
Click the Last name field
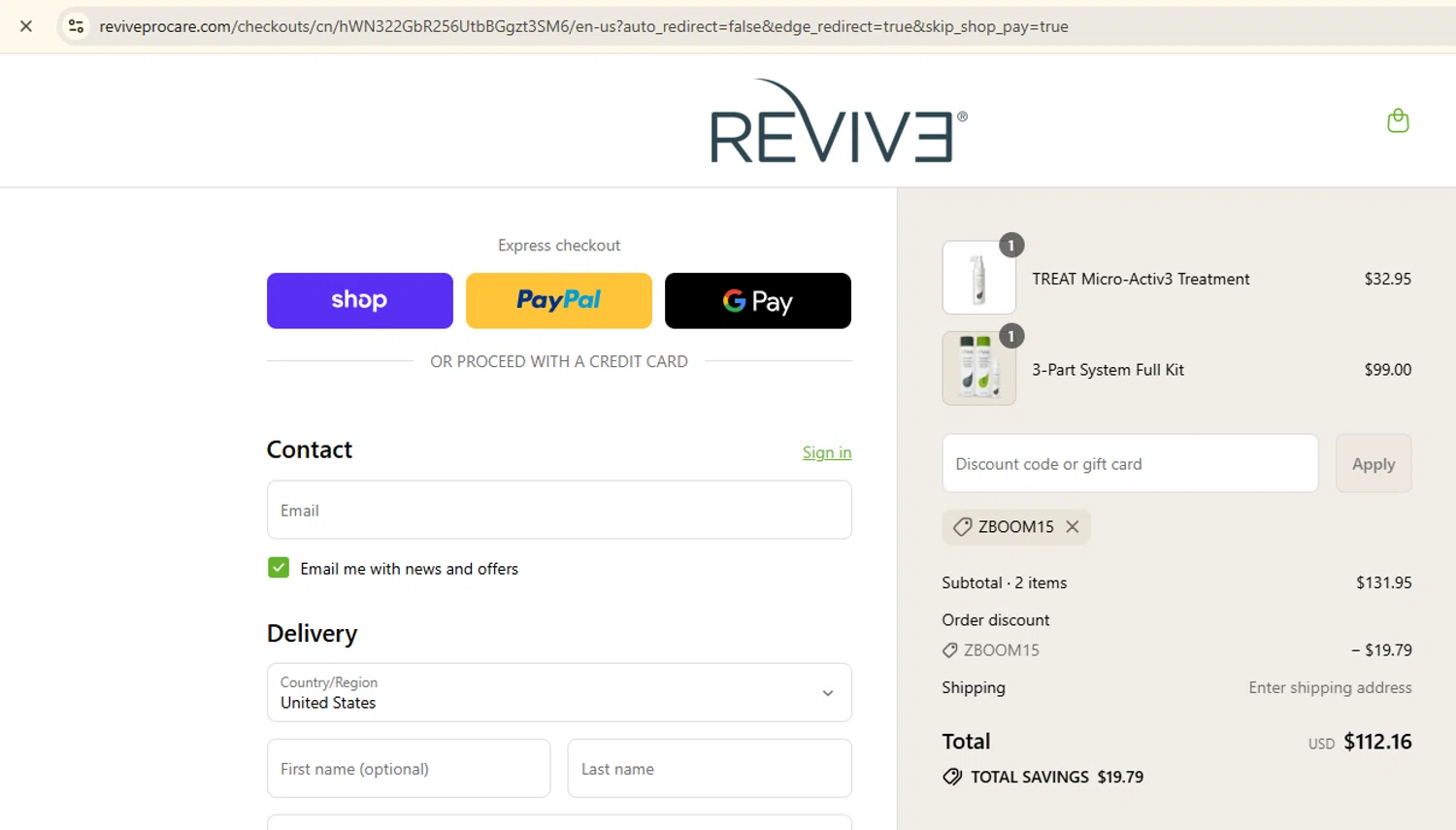710,769
